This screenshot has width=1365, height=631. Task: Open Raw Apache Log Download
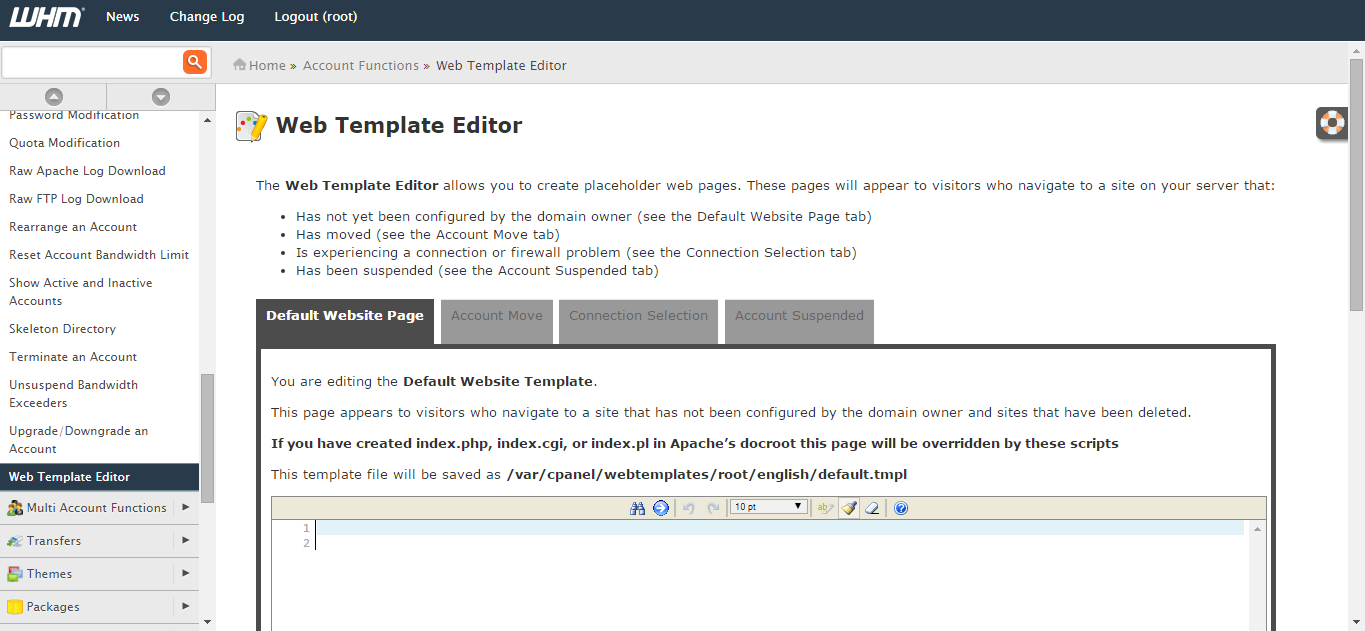87,171
